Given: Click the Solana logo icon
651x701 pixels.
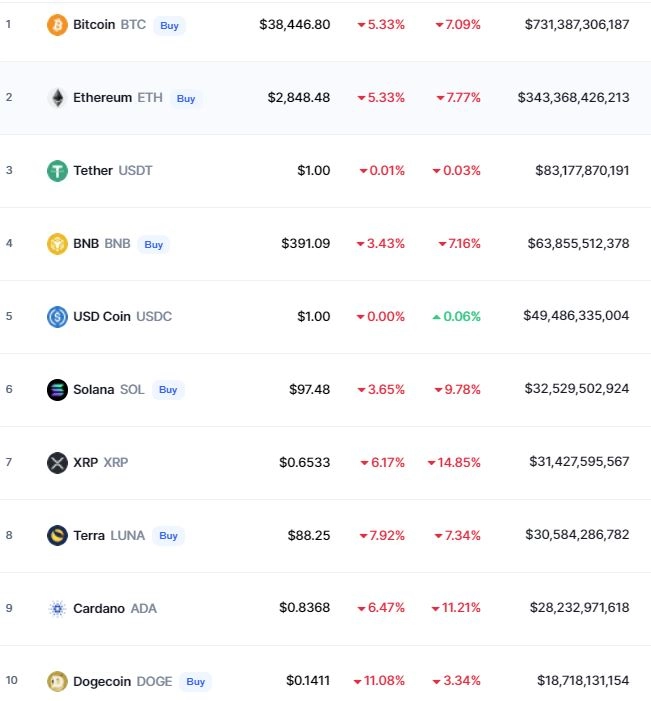Looking at the screenshot, I should tap(58, 390).
